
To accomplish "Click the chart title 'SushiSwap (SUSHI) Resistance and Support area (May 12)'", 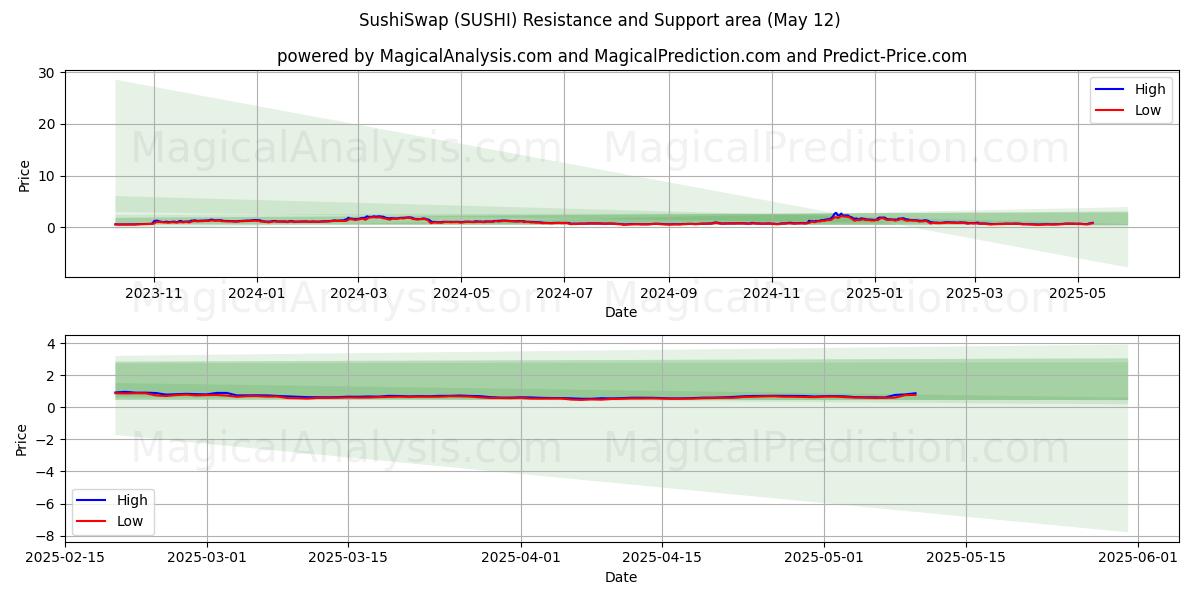I will tap(600, 20).
